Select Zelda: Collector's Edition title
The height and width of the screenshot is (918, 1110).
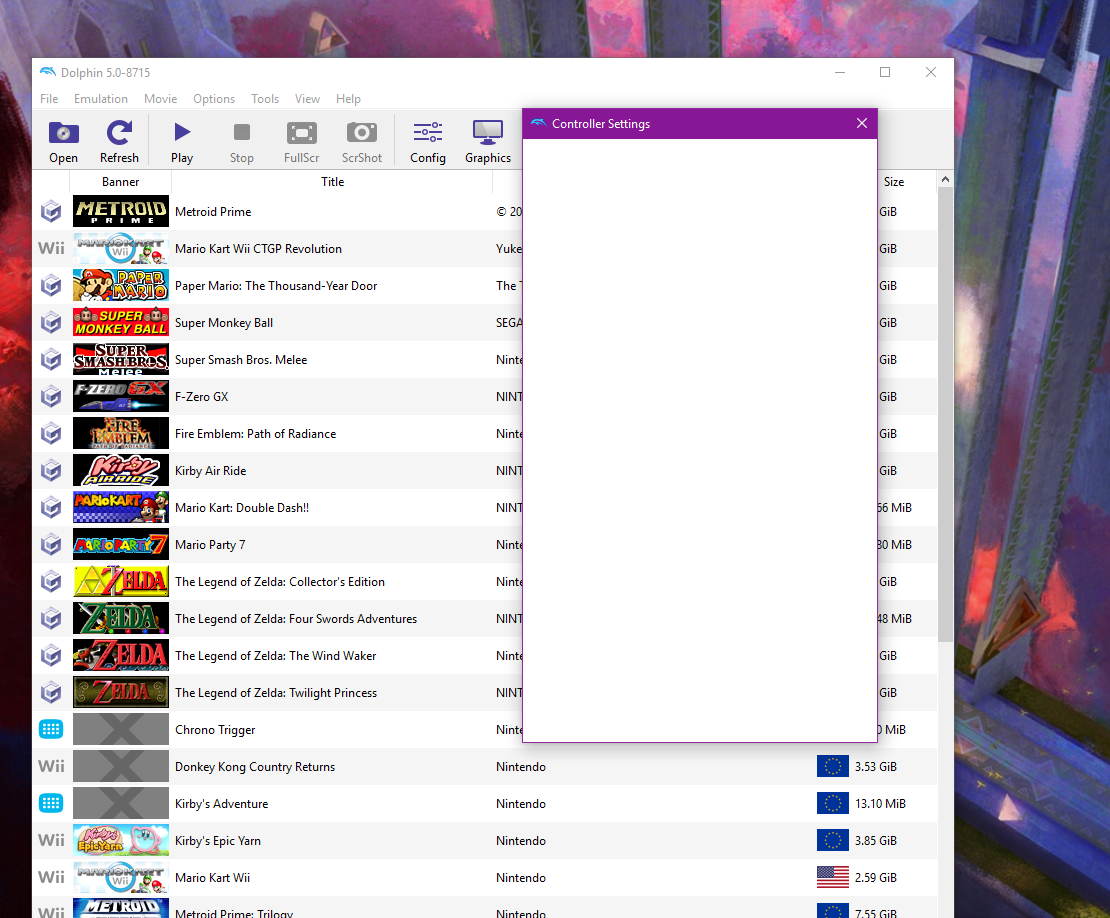pyautogui.click(x=280, y=581)
